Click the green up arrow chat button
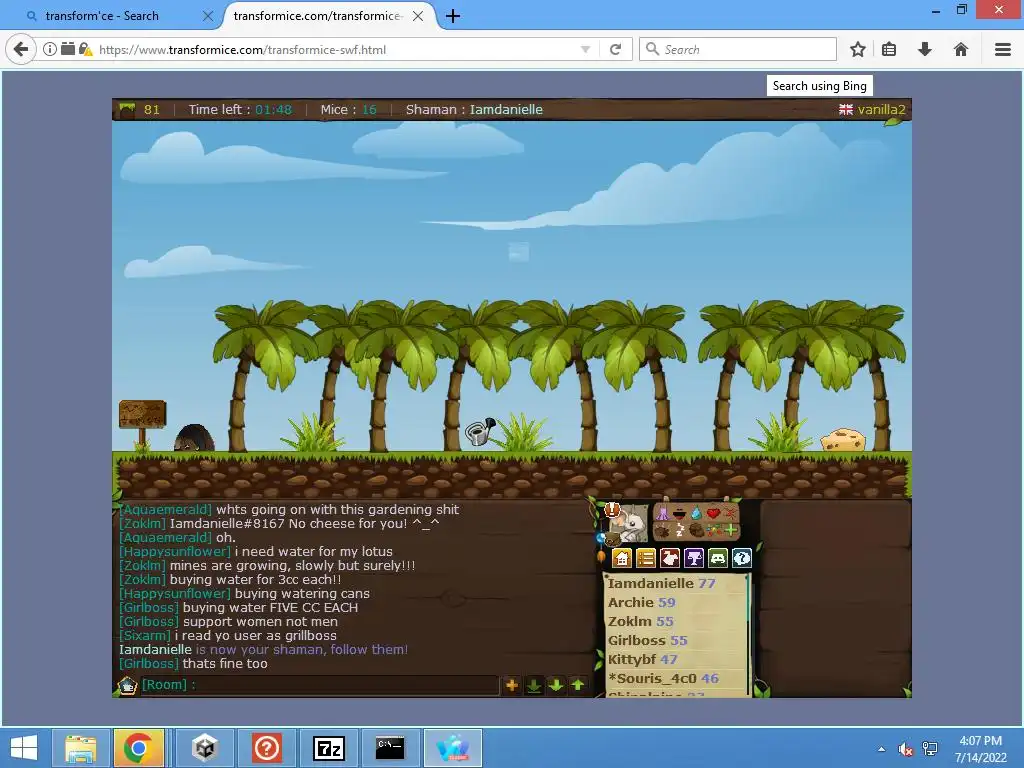 pos(578,685)
